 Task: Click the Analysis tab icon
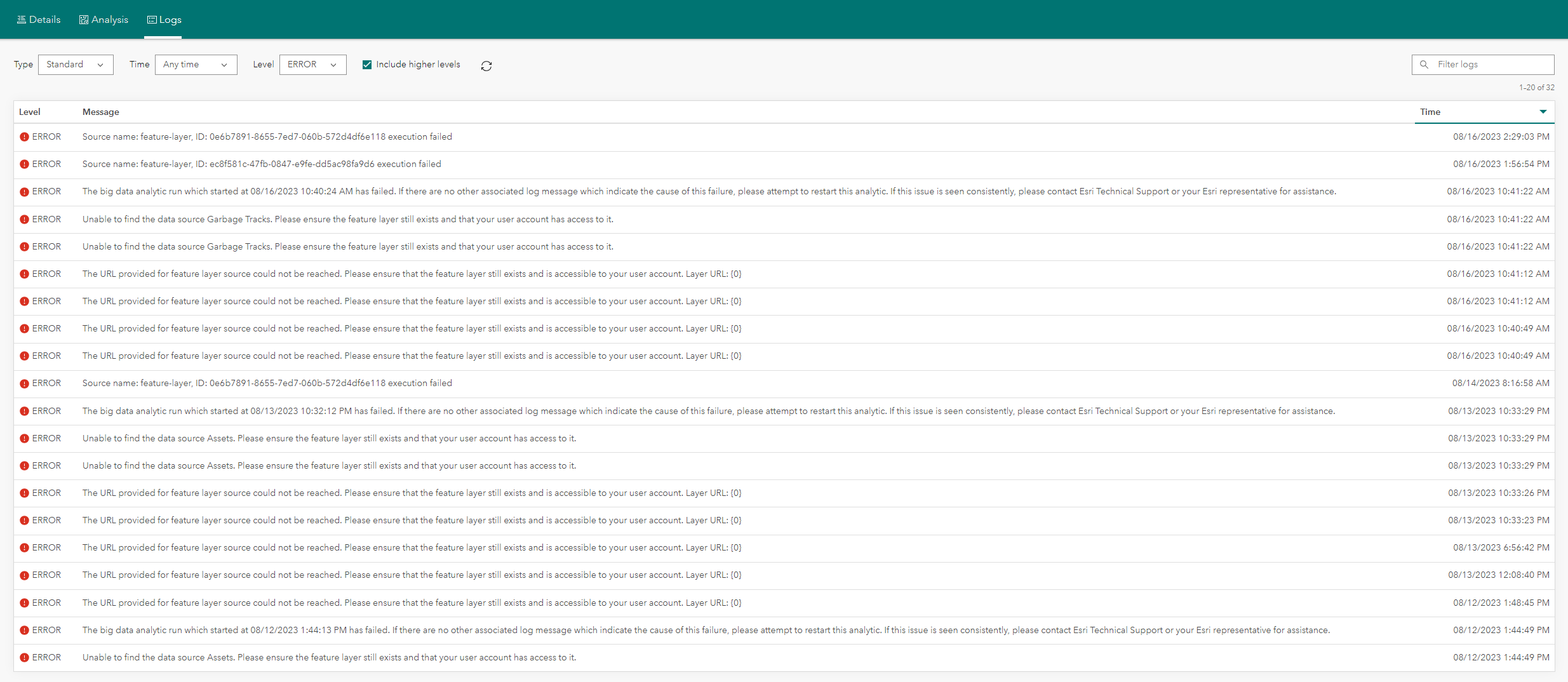(83, 19)
